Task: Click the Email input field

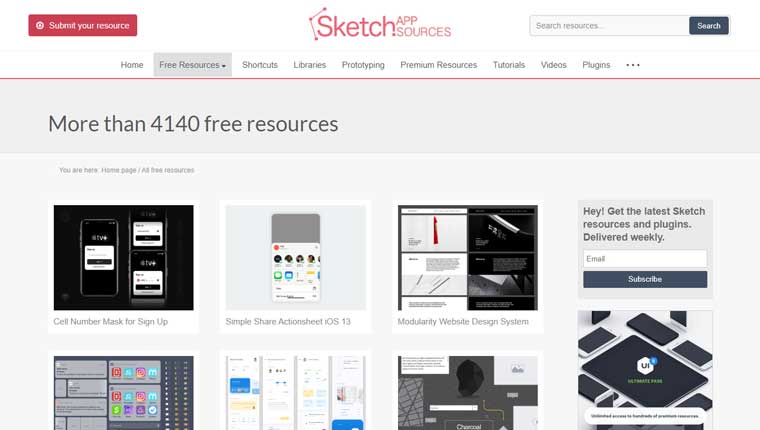Action: point(645,259)
